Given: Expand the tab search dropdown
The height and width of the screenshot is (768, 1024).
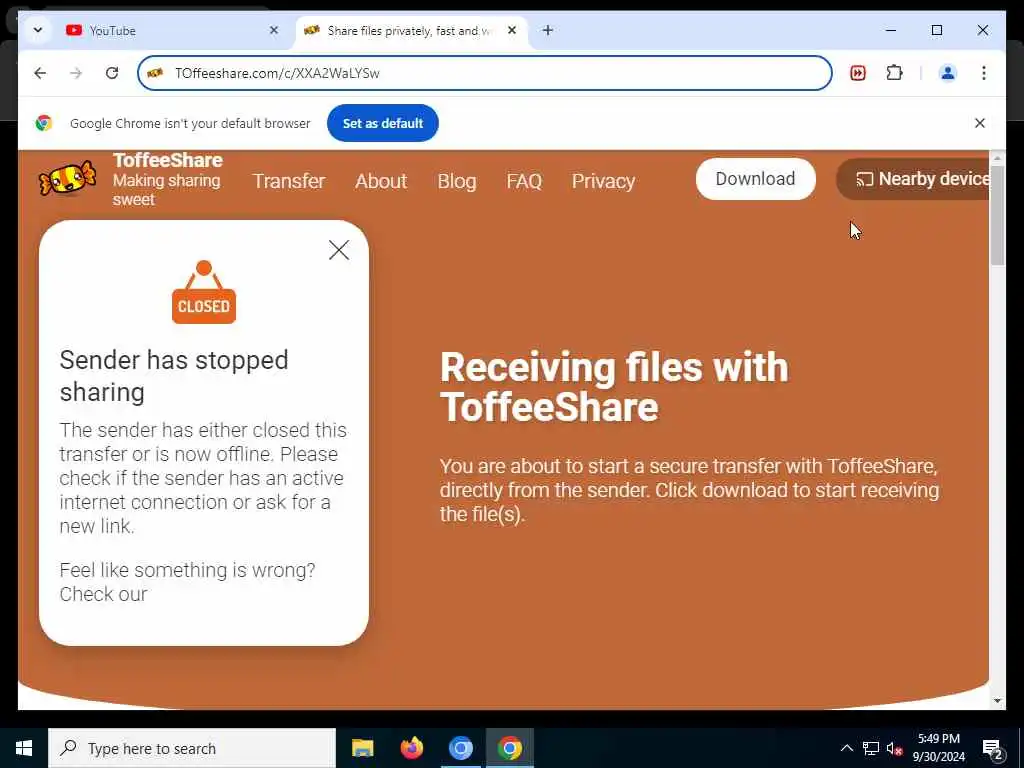Looking at the screenshot, I should point(38,30).
